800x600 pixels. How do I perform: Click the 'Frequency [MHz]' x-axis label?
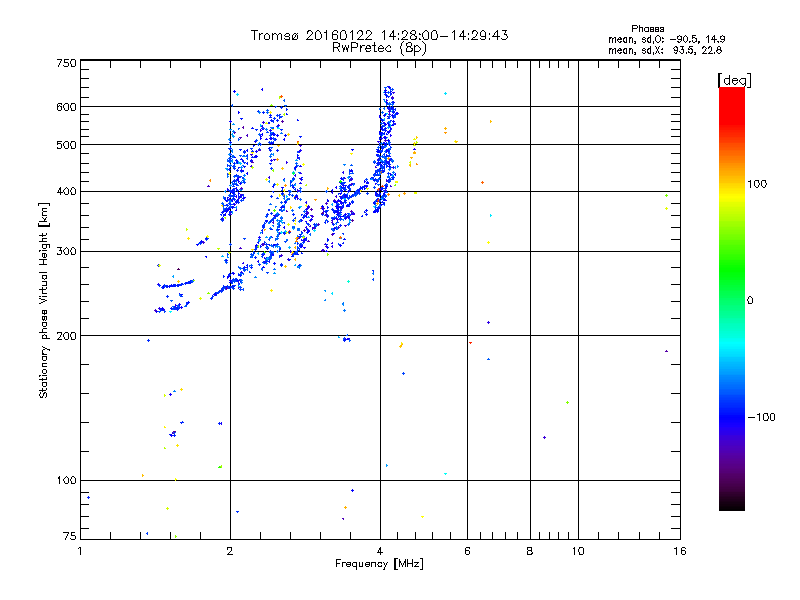[x=379, y=564]
